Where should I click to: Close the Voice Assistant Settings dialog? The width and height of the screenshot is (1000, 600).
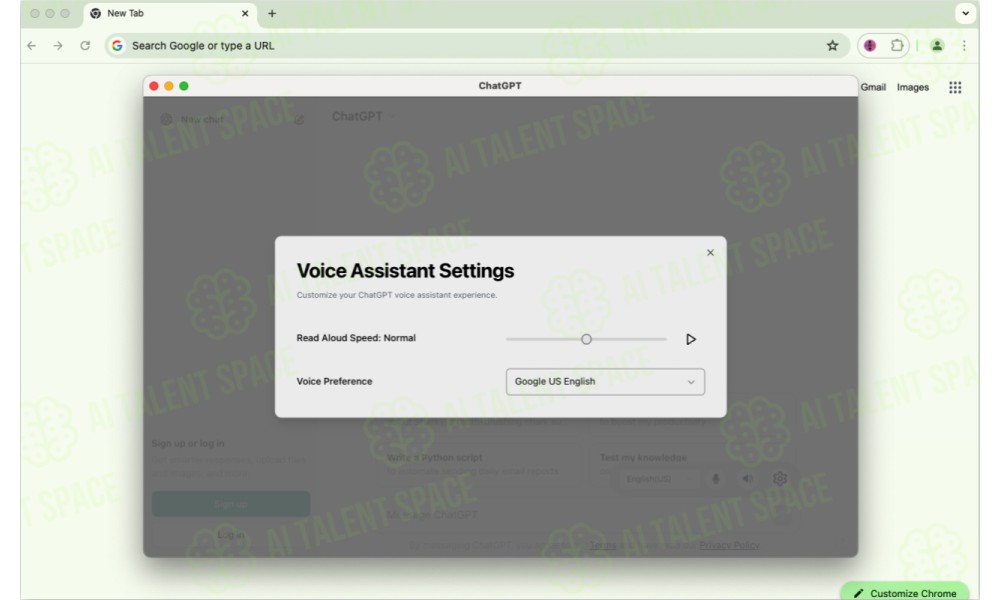[710, 252]
